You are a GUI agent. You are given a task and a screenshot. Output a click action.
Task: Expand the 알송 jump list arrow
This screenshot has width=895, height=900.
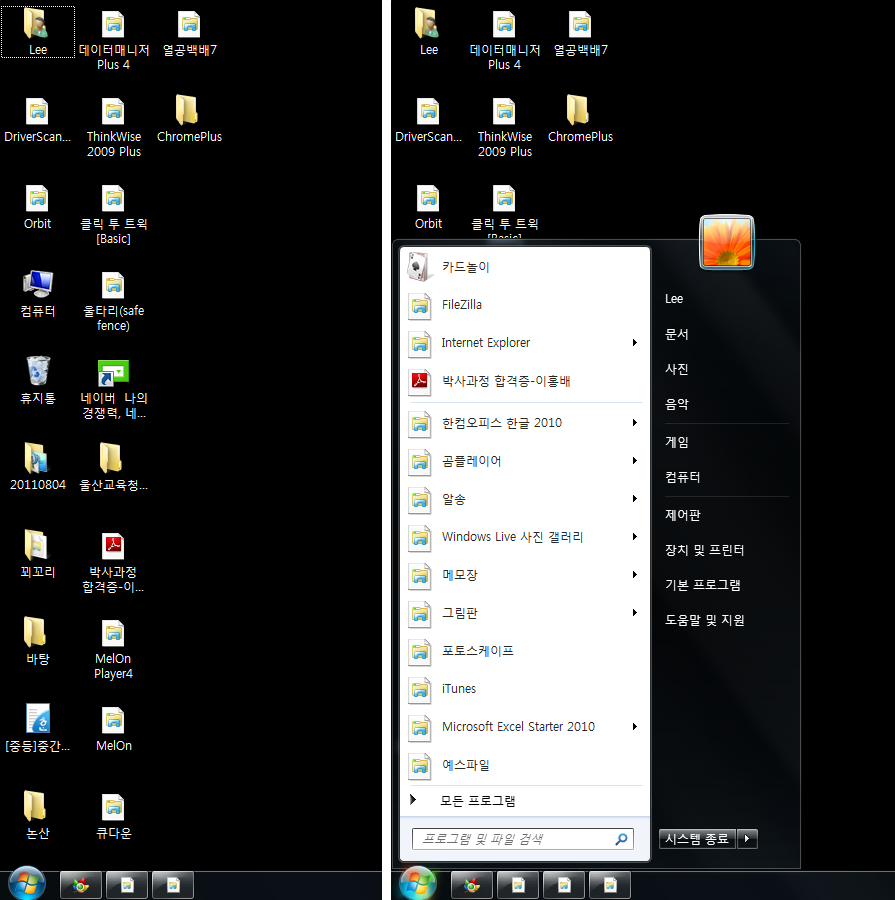[634, 499]
